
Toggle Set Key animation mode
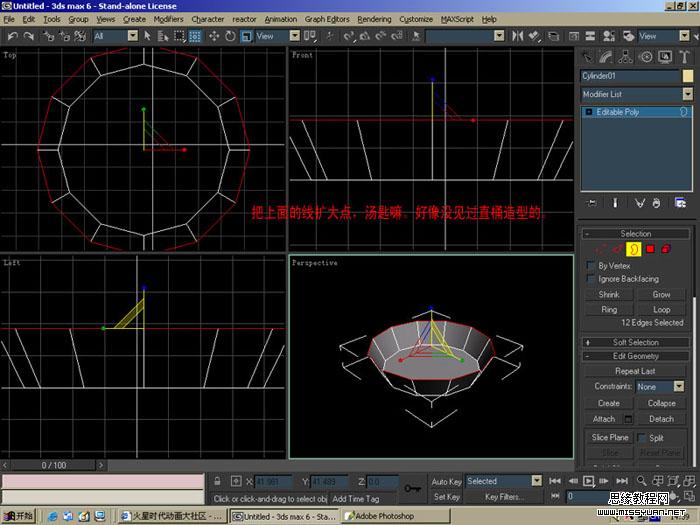tap(446, 497)
